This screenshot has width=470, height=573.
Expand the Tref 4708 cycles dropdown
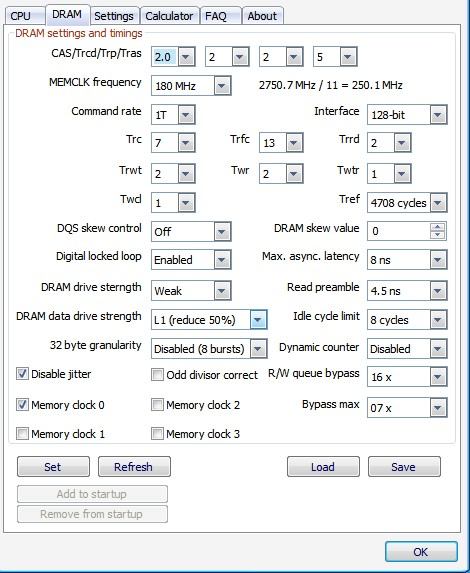pyautogui.click(x=407, y=203)
